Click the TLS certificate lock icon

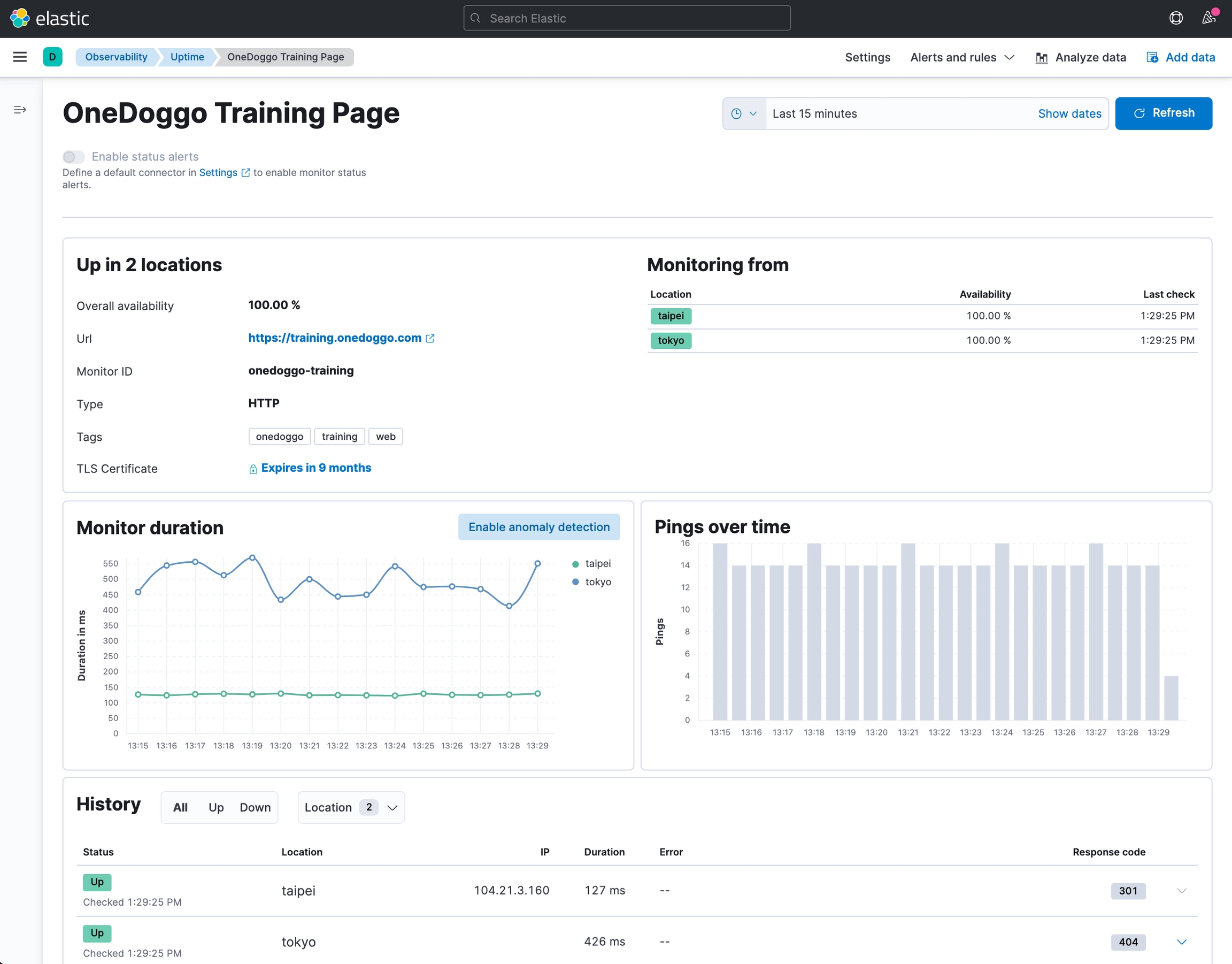coord(253,469)
